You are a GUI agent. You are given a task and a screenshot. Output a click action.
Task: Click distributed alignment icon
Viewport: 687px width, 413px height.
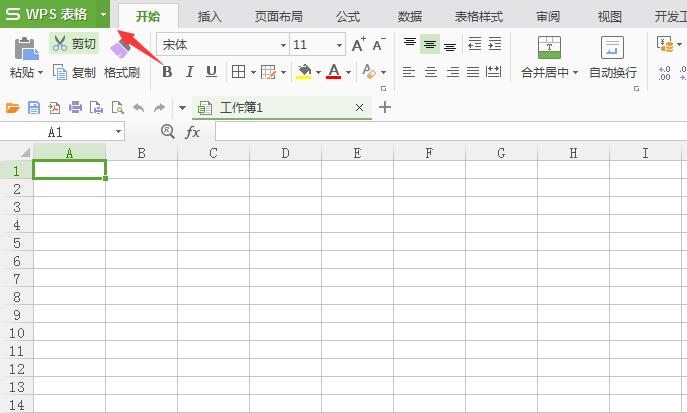[493, 72]
